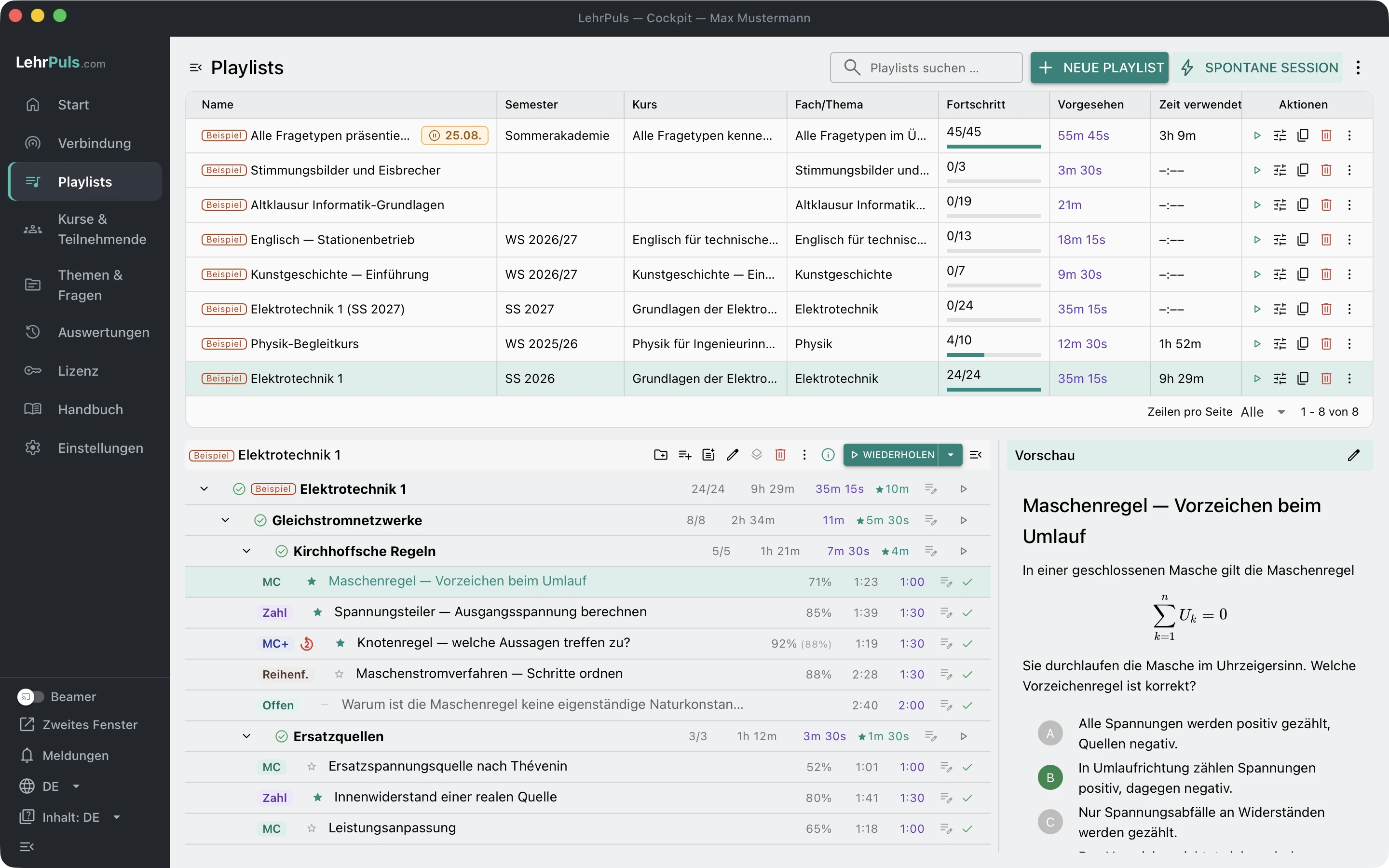
Task: Collapse the sidebar with bottom-left icon
Action: coord(27,847)
